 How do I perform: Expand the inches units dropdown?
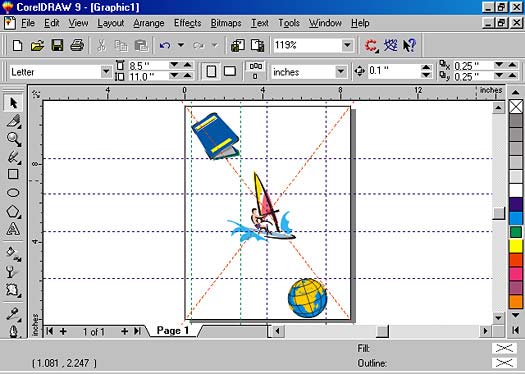[341, 71]
